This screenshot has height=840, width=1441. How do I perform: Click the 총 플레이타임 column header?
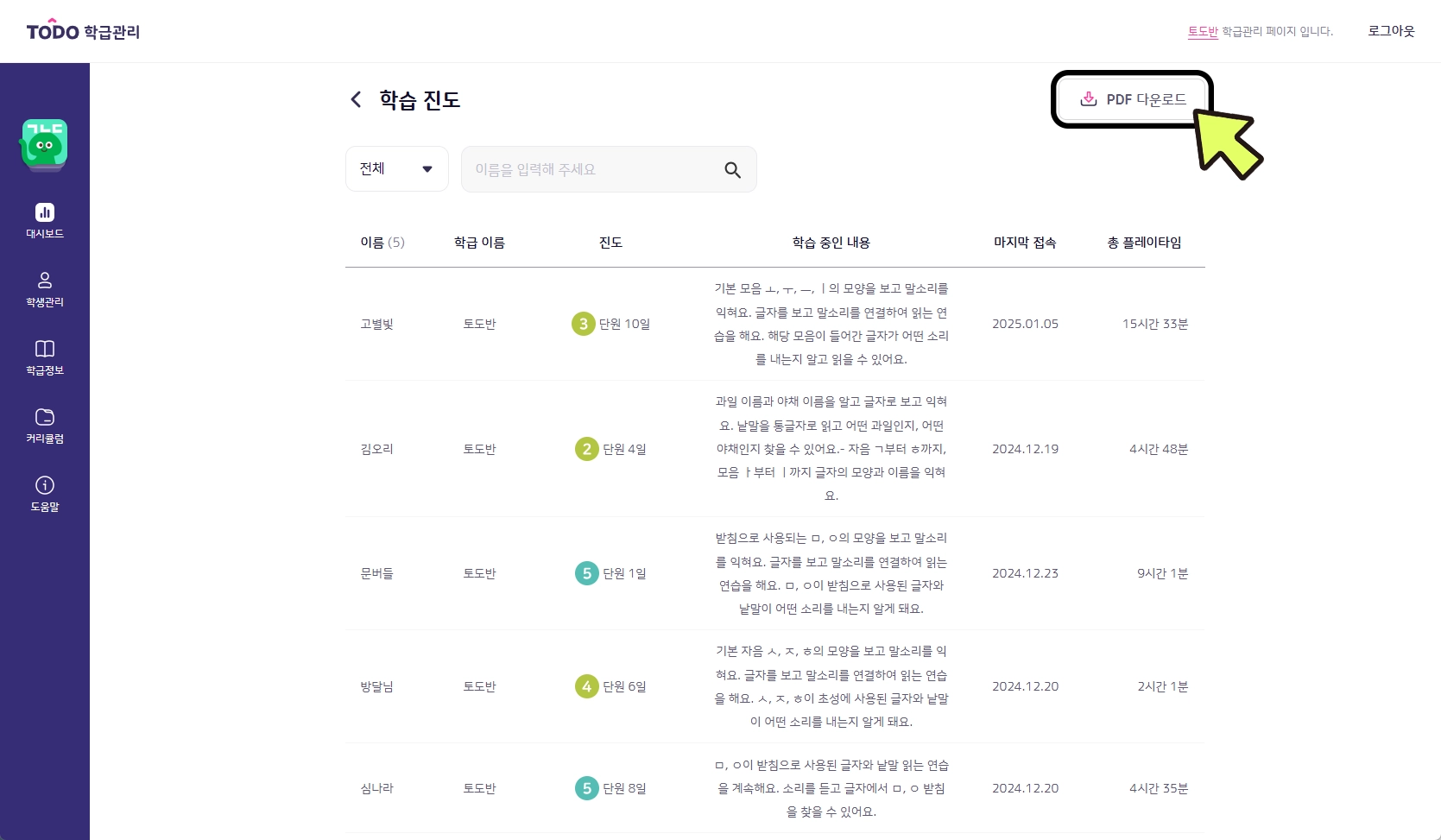[1144, 243]
